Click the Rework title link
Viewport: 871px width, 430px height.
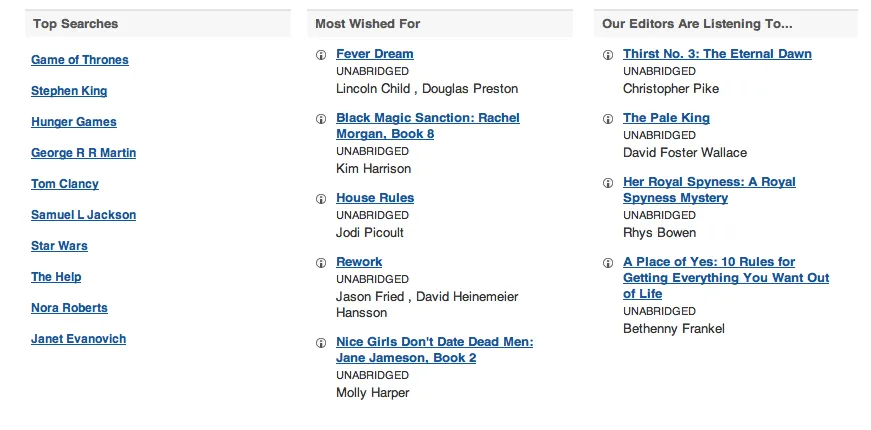click(359, 262)
